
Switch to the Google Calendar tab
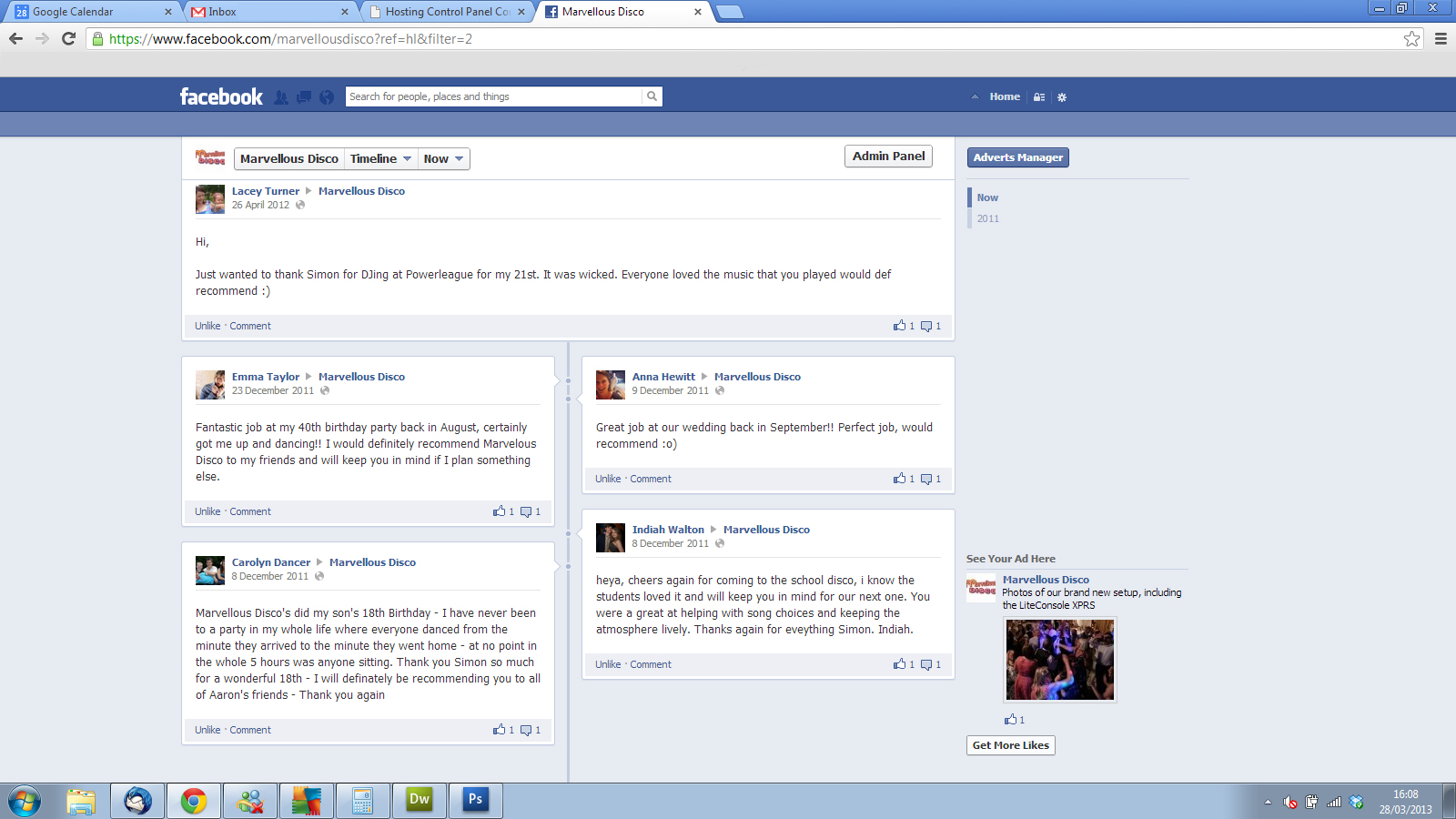point(92,12)
